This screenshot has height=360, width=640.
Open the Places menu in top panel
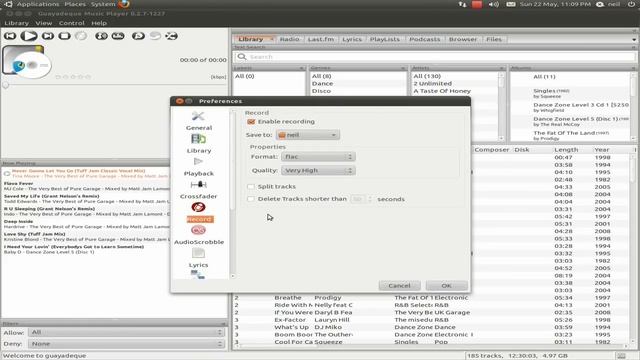click(x=75, y=4)
